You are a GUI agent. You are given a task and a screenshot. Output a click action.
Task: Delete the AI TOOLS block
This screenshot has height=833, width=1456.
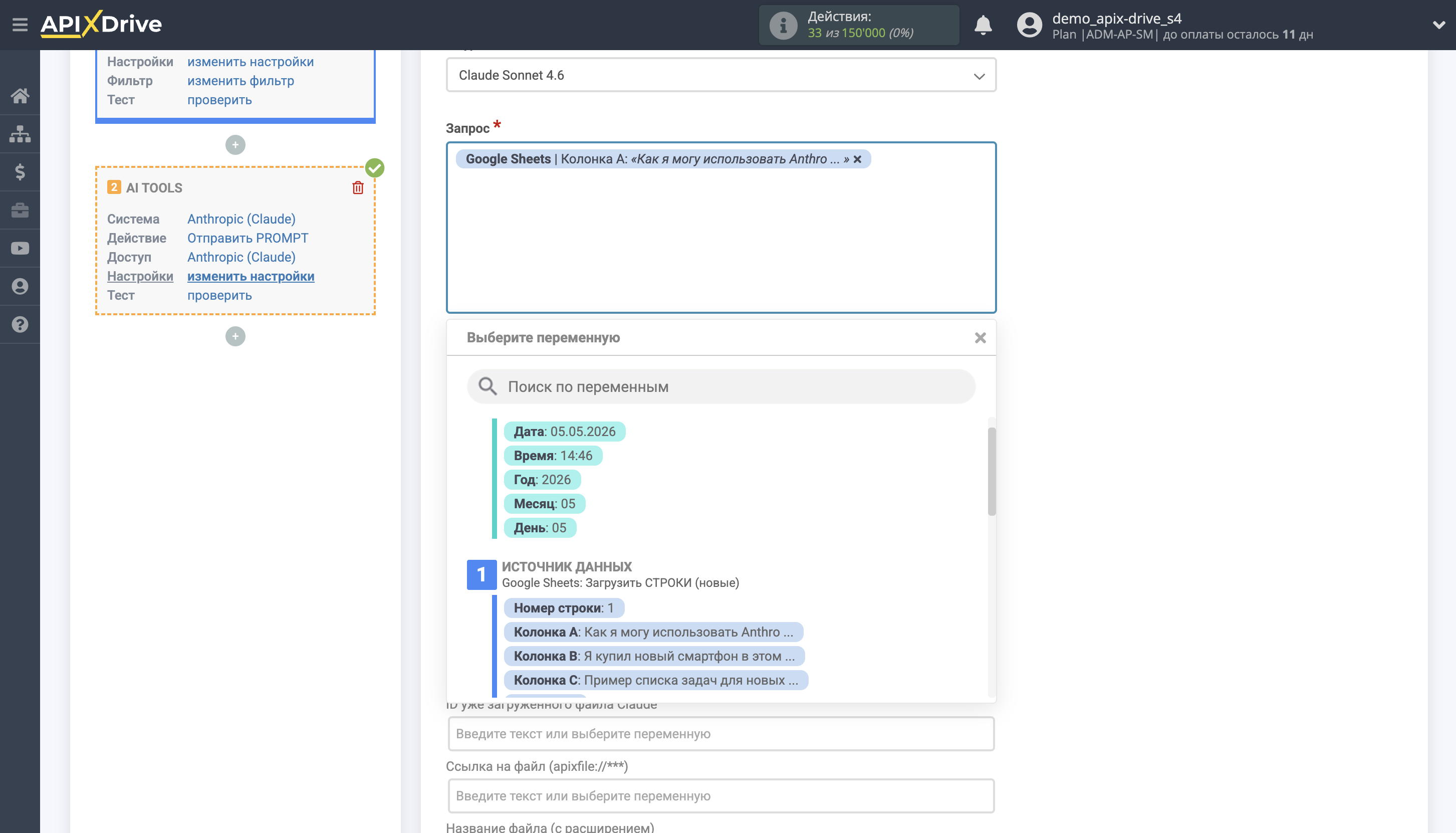(x=358, y=187)
